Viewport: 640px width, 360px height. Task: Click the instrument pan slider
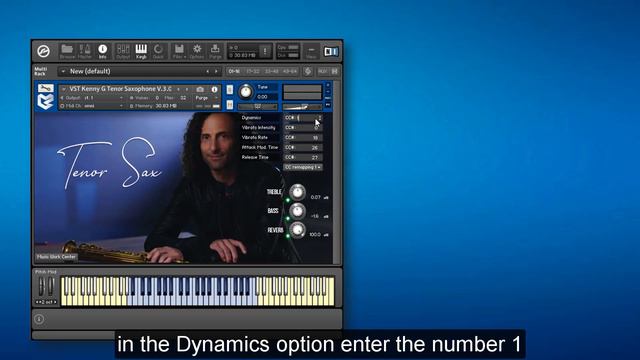[258, 107]
